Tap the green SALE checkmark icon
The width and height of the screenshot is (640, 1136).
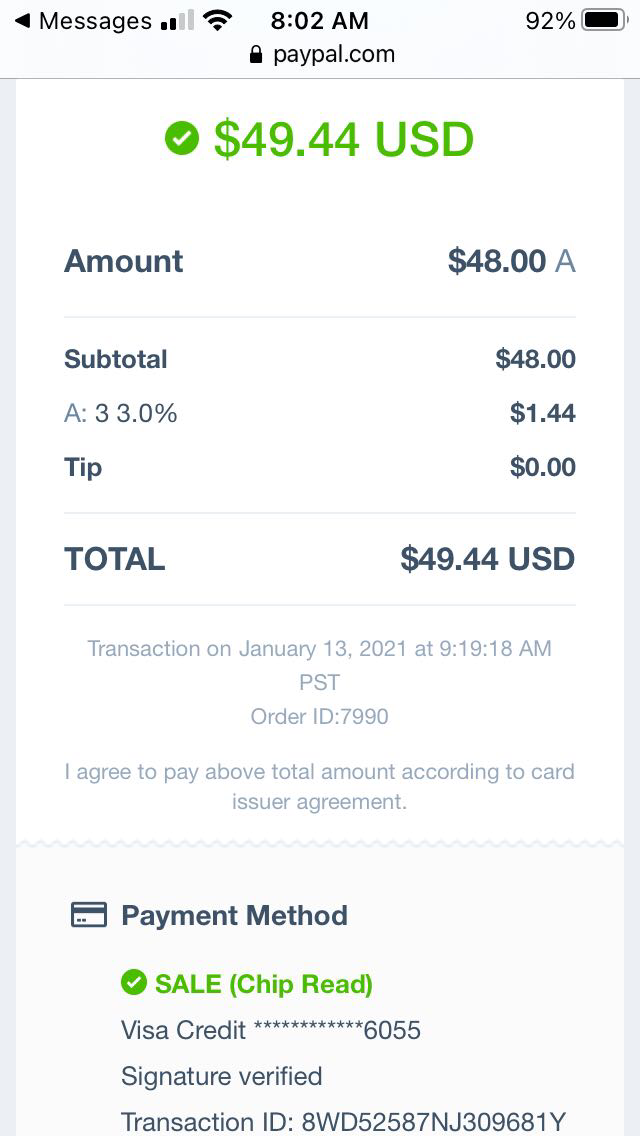pos(133,983)
